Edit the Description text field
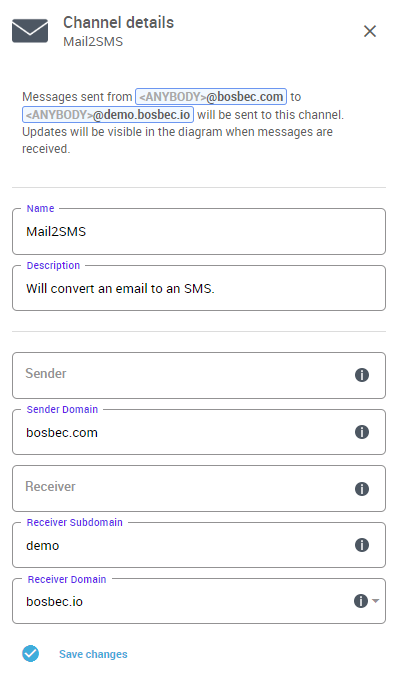This screenshot has height=675, width=398. (x=199, y=288)
